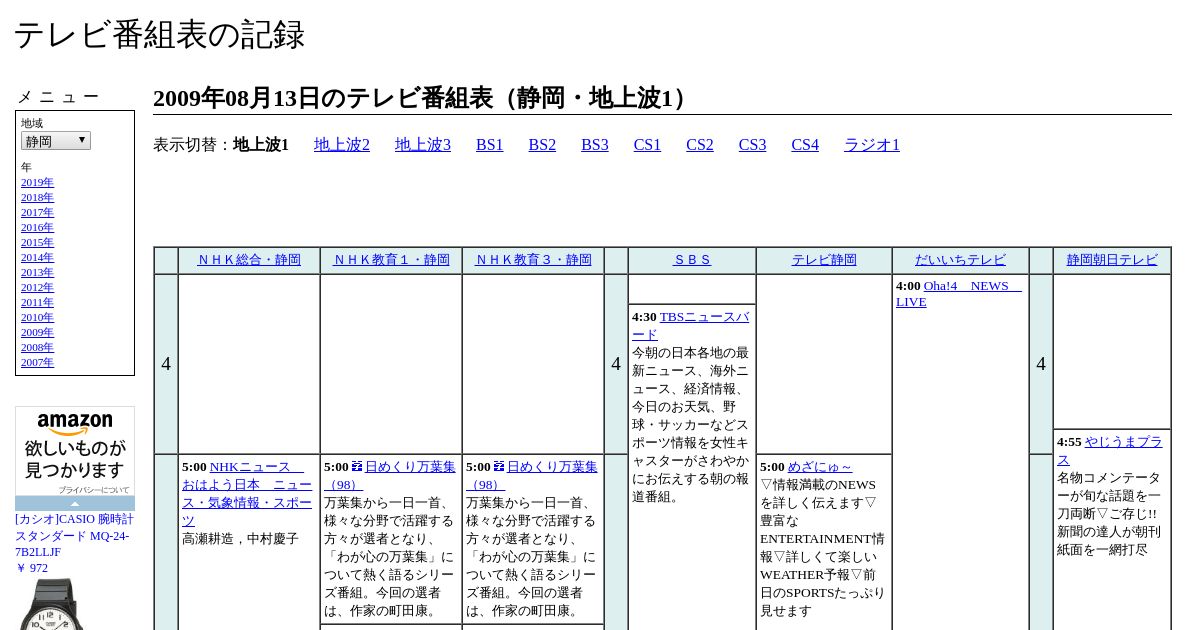Open the TBSニュースバード program link
Screen dimensions: 1200x630
click(x=690, y=326)
